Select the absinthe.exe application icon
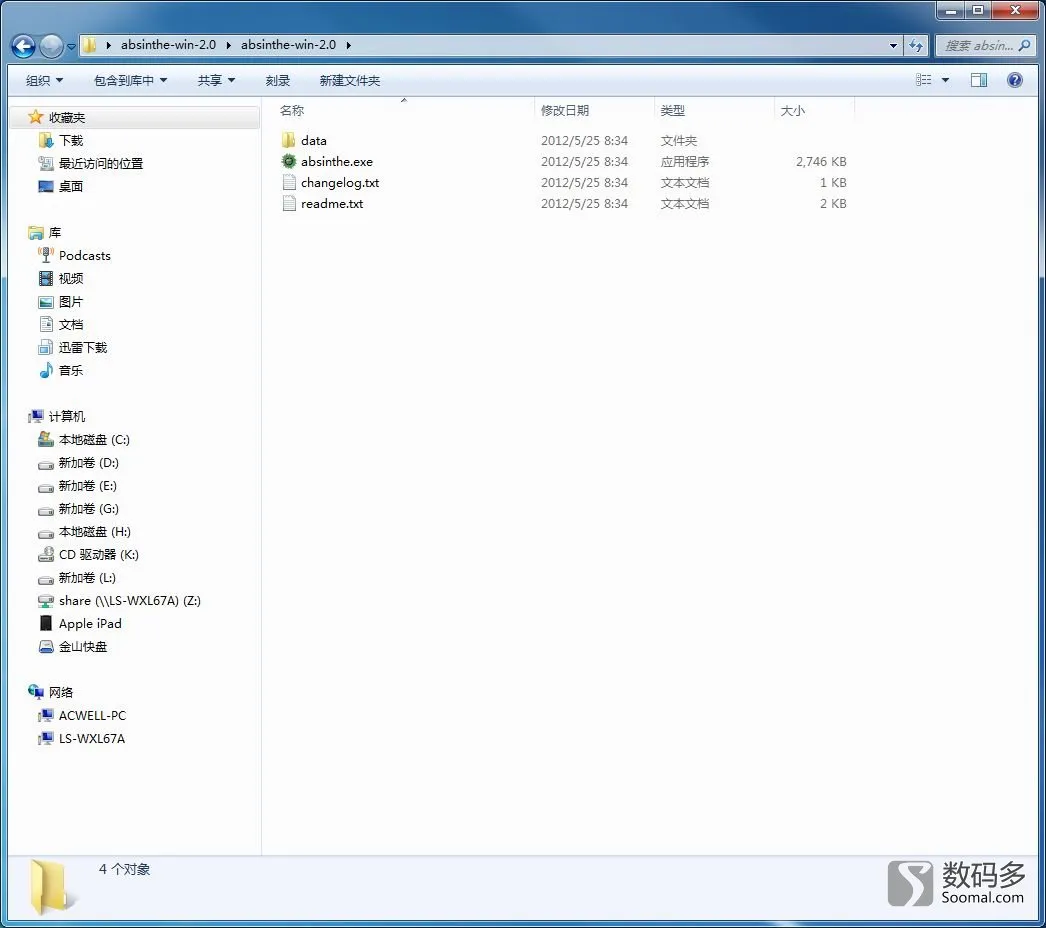The image size is (1046, 928). click(288, 161)
